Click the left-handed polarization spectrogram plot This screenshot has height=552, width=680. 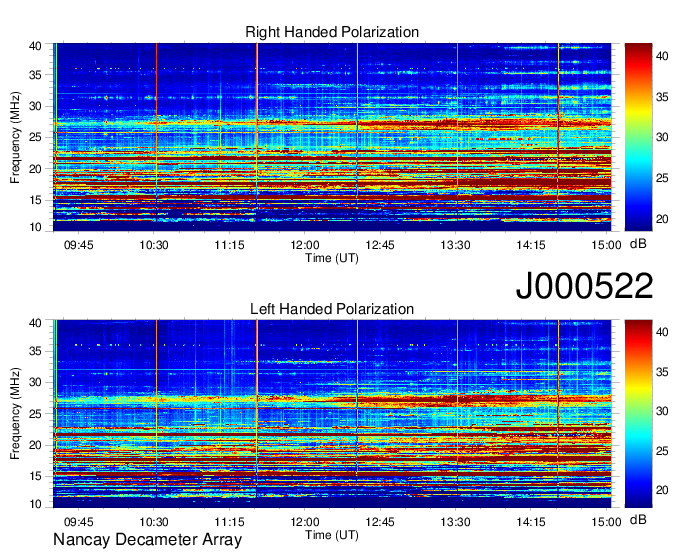point(332,414)
